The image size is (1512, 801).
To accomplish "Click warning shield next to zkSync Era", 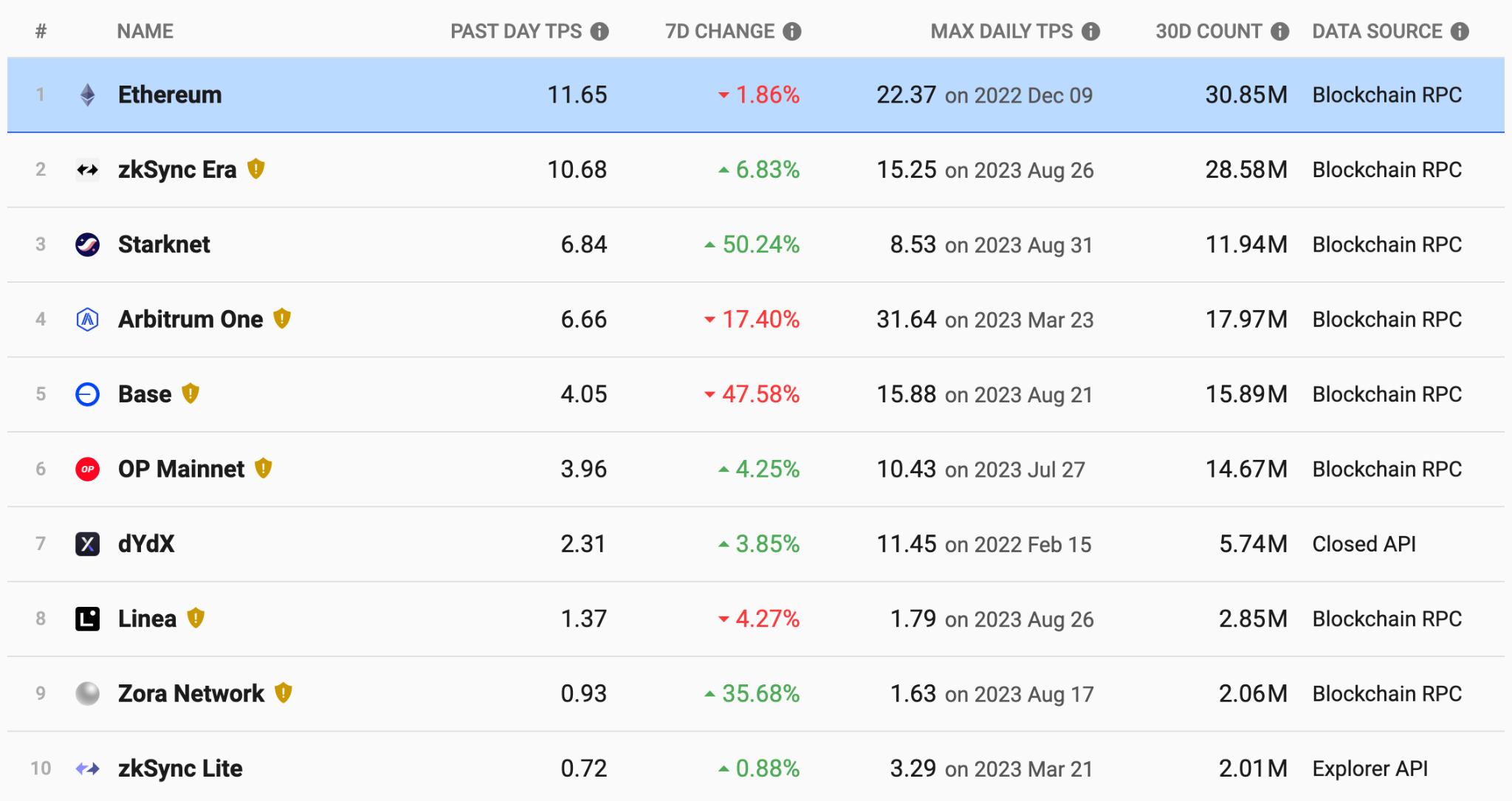I will tap(255, 169).
